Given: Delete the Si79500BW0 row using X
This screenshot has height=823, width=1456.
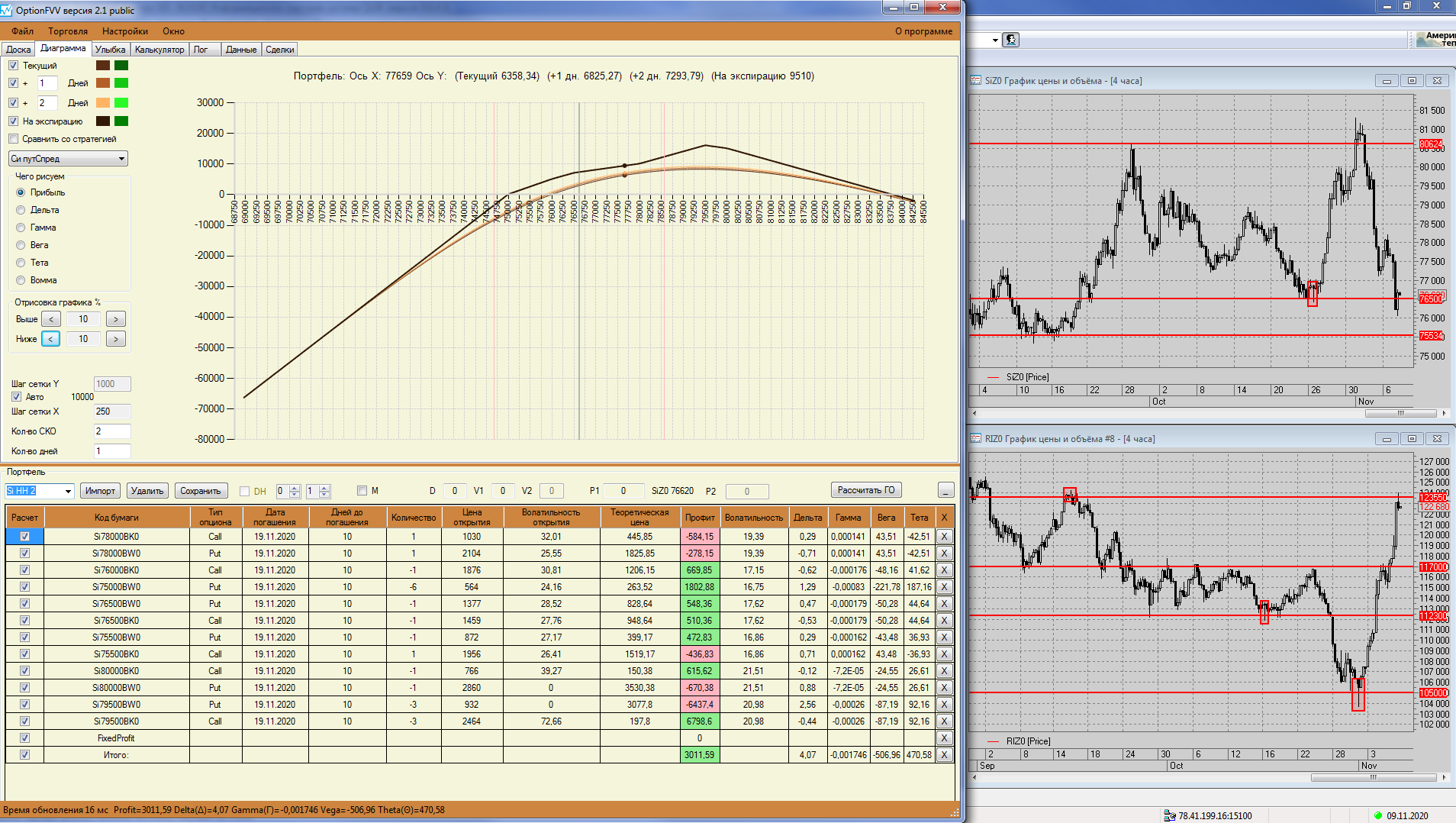Looking at the screenshot, I should pyautogui.click(x=944, y=705).
